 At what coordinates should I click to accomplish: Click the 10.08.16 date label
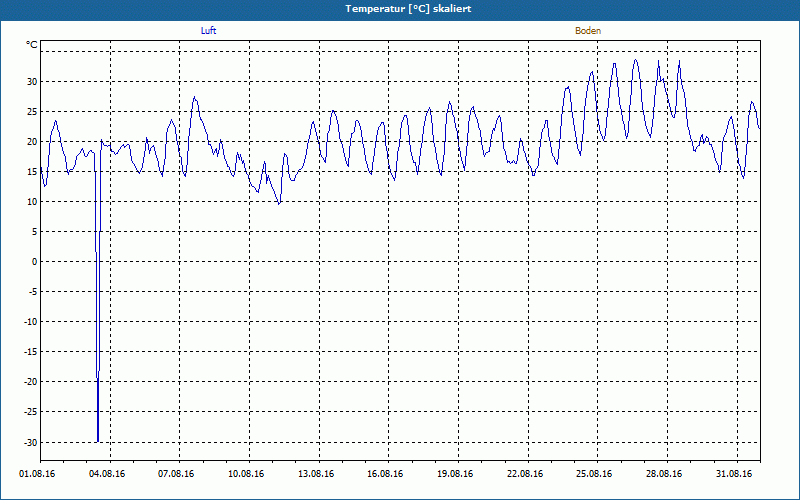[x=246, y=474]
